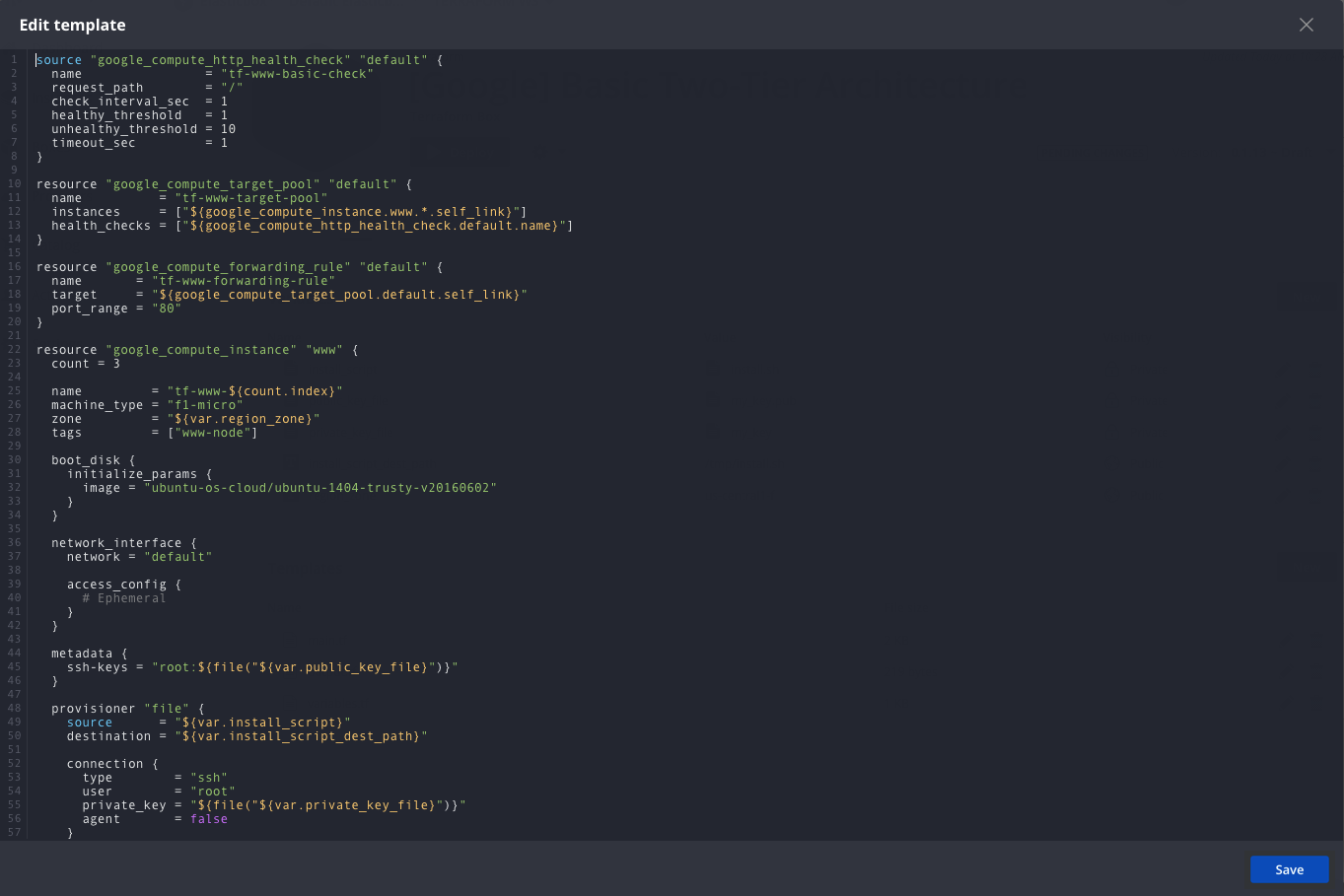Click the count = 3 line
The image size is (1344, 896).
[86, 363]
